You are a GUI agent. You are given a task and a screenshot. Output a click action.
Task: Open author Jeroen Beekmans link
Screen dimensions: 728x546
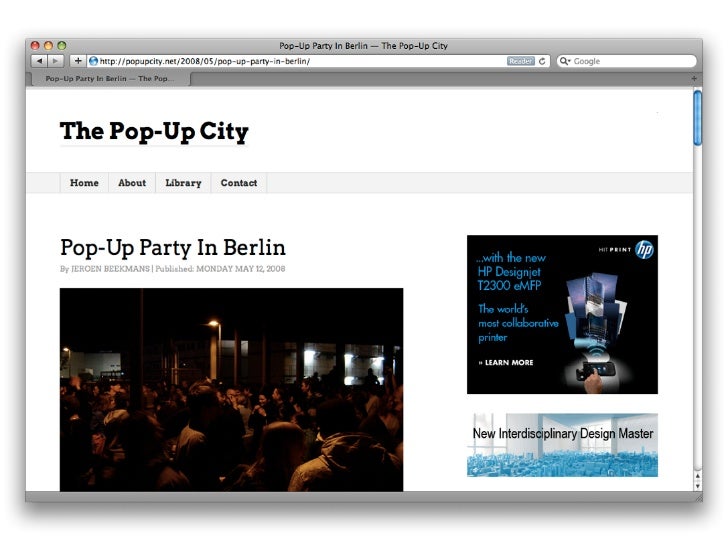tap(110, 269)
